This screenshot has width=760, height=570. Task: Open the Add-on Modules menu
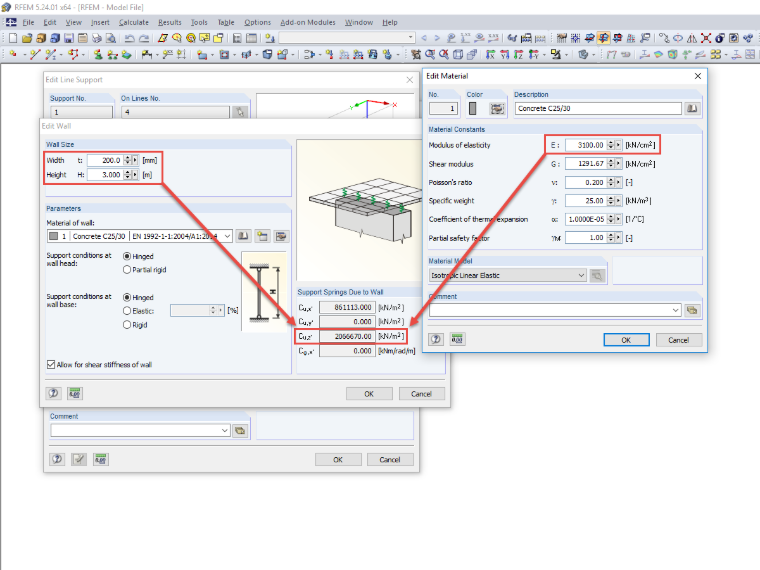[308, 22]
